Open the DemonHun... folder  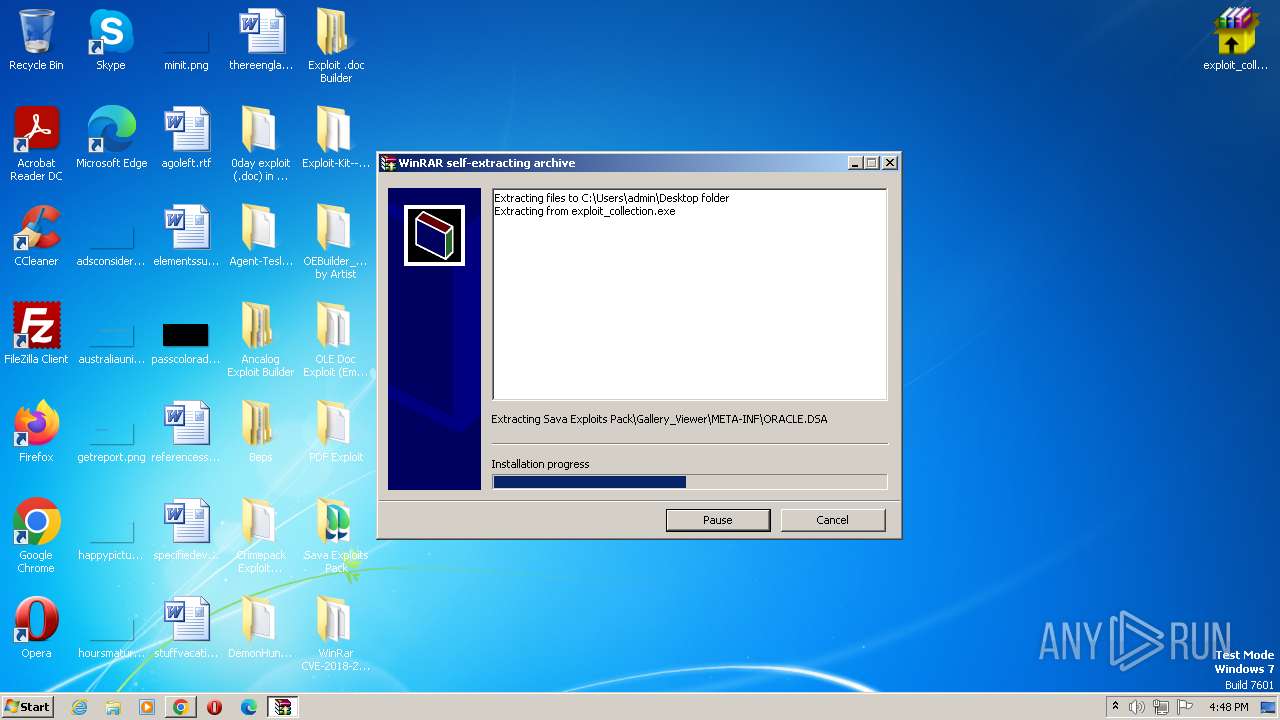(x=260, y=628)
